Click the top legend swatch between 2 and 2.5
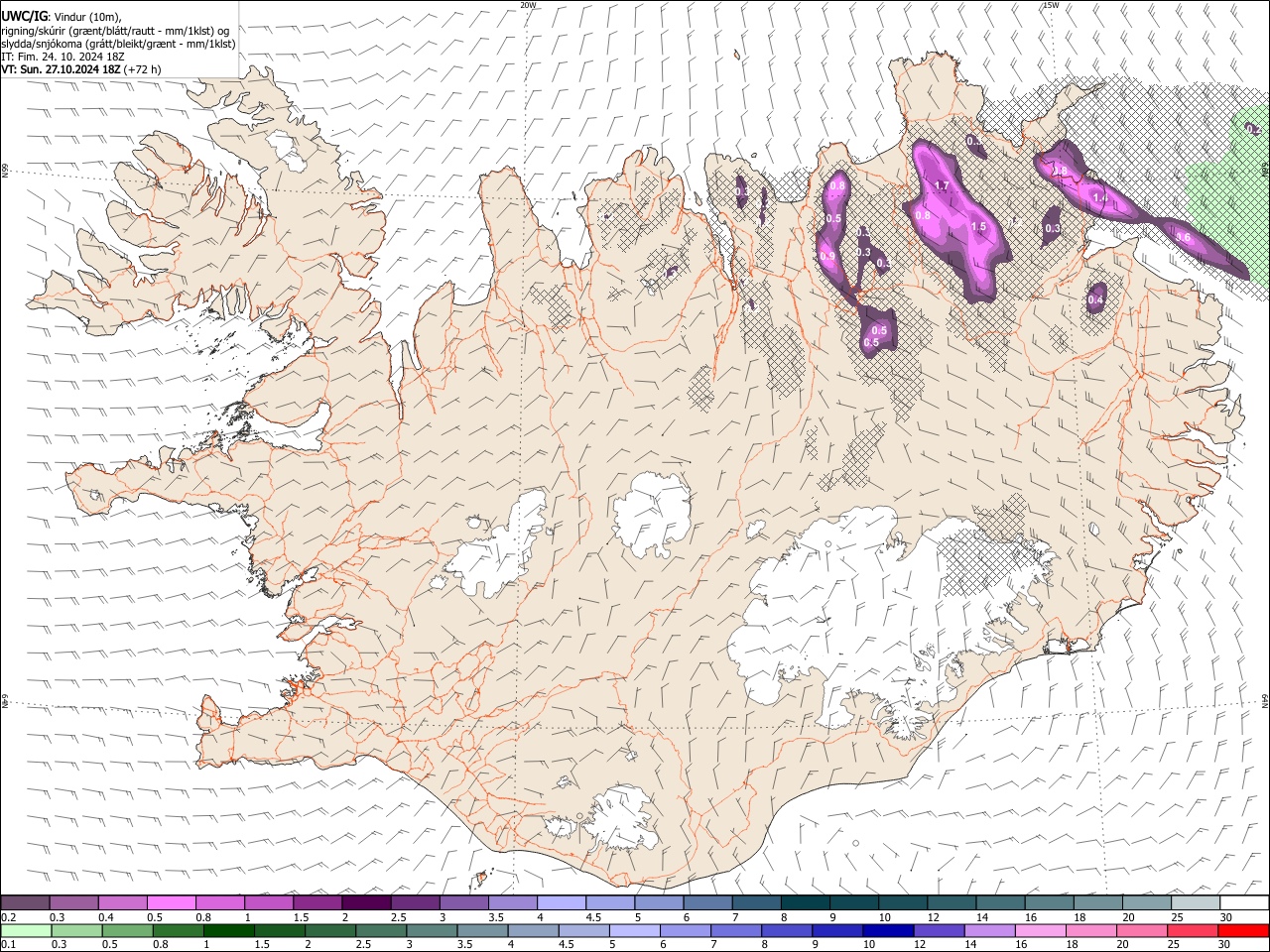 click(x=366, y=903)
